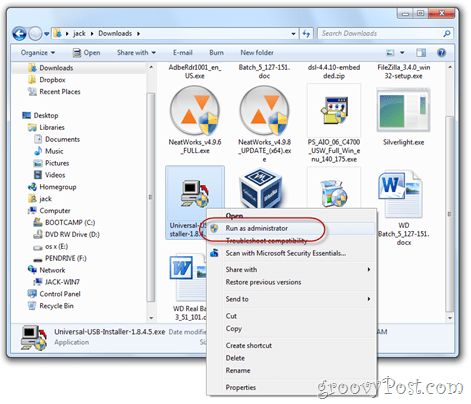471x404 pixels.
Task: Select the AdbeRdr1001_en_US.exe file name
Action: point(195,72)
